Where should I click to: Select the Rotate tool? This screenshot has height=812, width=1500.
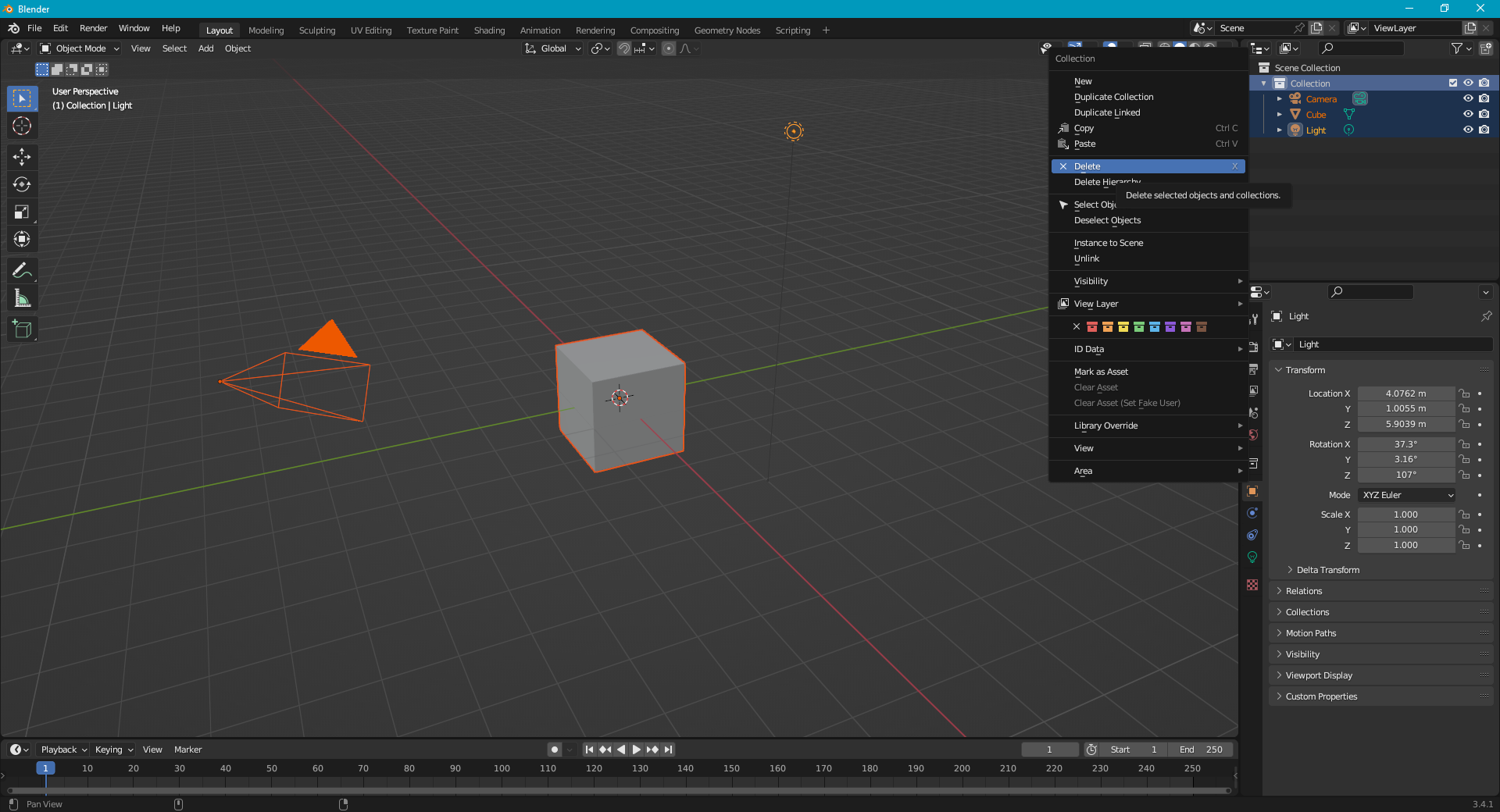tap(22, 184)
